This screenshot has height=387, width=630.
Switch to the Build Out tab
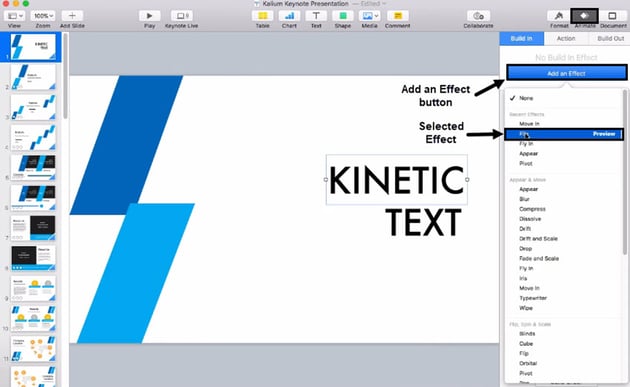(x=610, y=39)
